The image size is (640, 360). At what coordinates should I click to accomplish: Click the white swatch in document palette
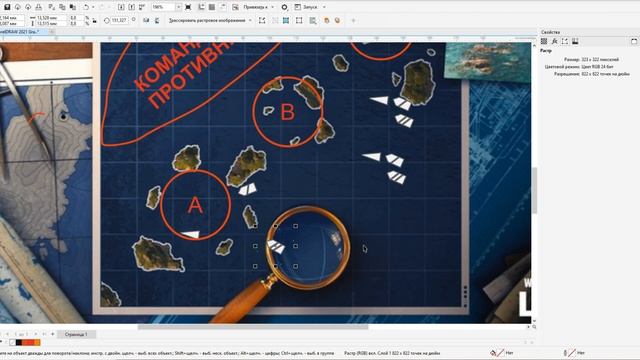pyautogui.click(x=12, y=342)
